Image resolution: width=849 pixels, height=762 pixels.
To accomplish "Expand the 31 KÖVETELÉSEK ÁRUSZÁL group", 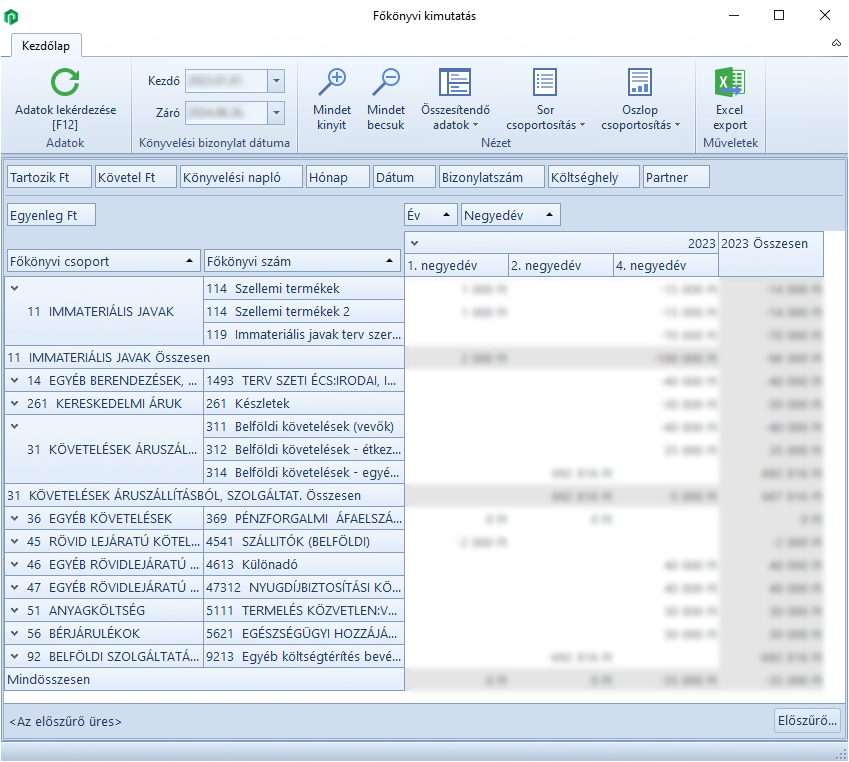I will [15, 426].
